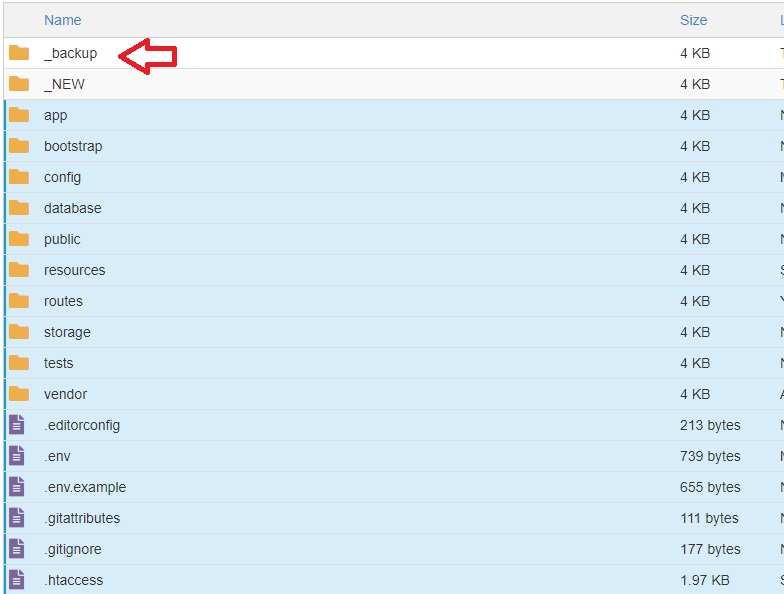Click the .env file icon

pos(17,456)
